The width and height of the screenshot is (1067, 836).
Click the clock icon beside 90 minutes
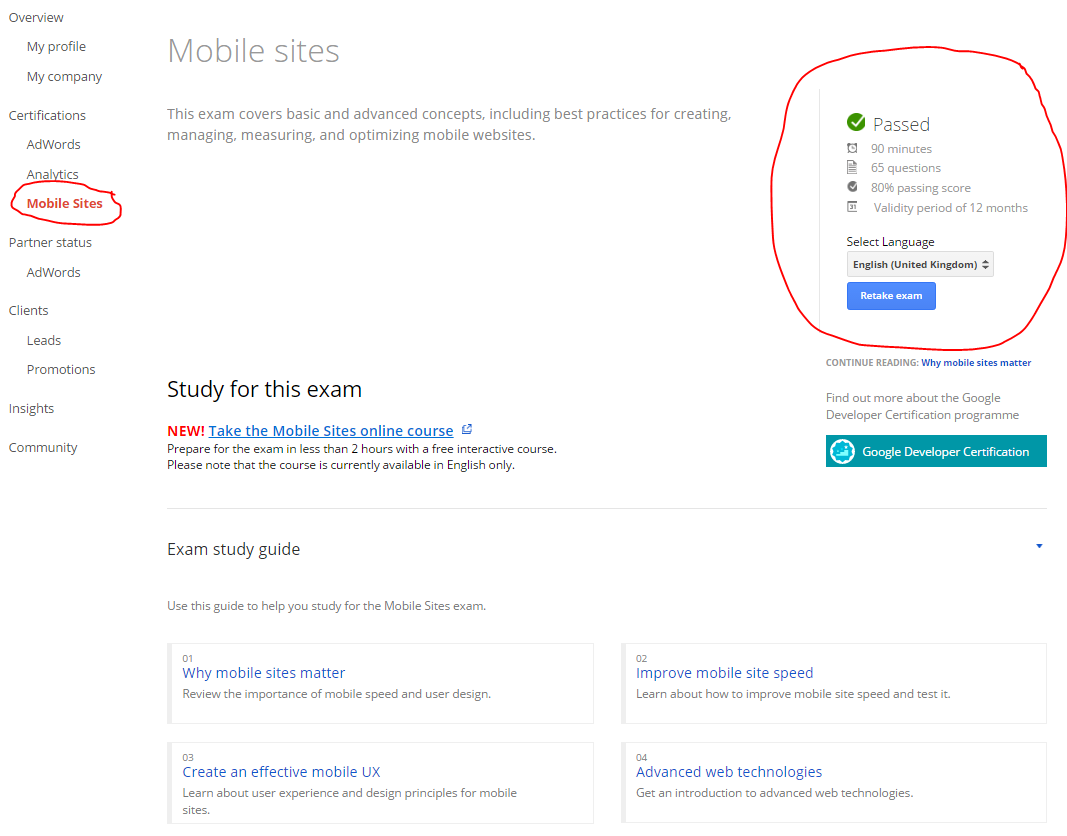852,148
